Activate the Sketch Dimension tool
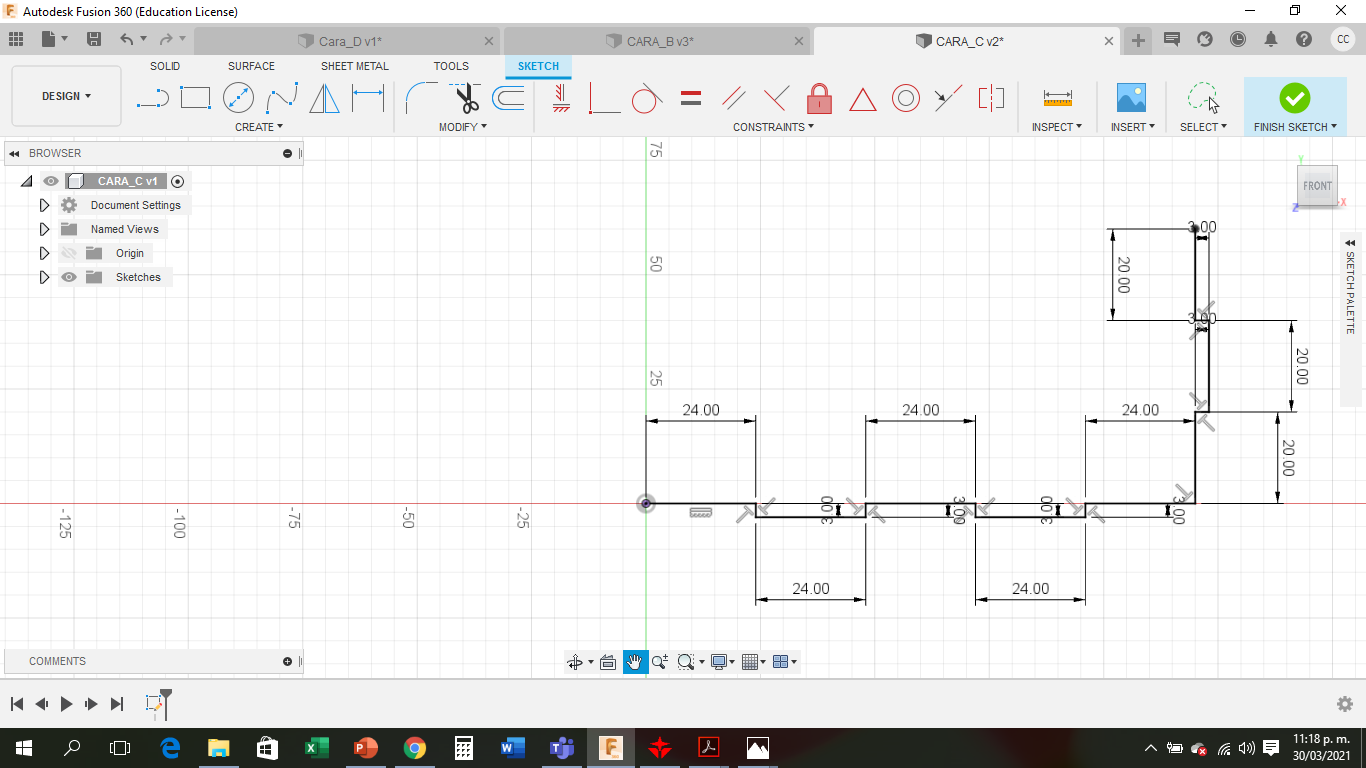The image size is (1366, 768). click(x=368, y=98)
